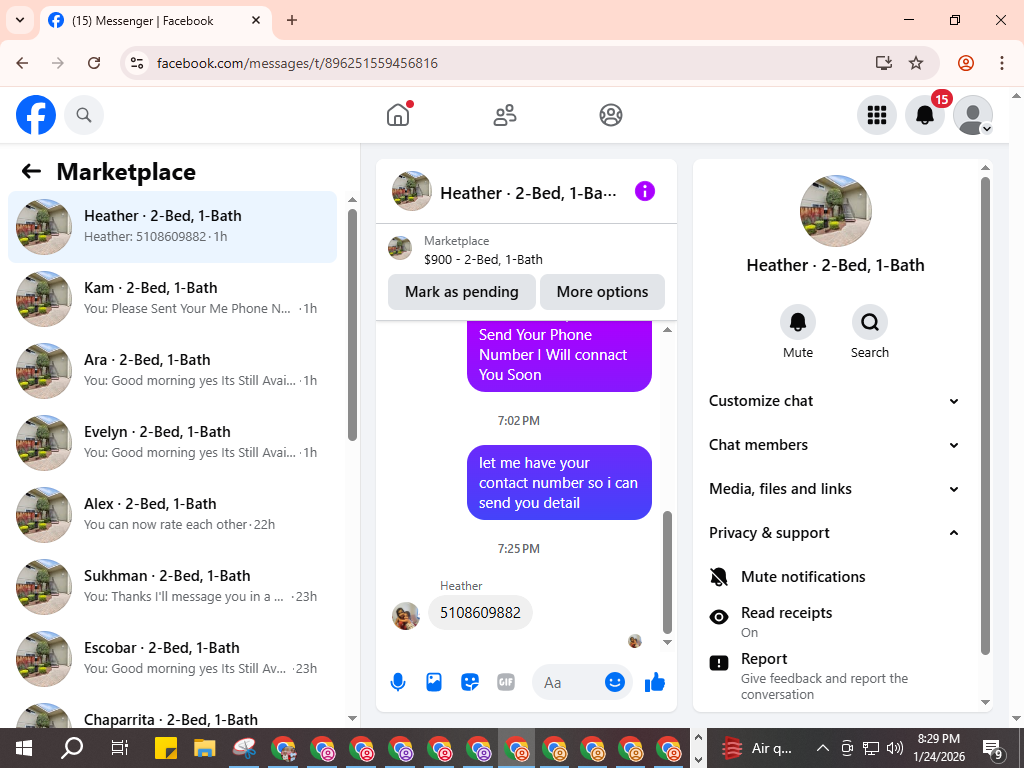Click the info panel scrollbar
Screen dimensions: 1024x768
985,415
